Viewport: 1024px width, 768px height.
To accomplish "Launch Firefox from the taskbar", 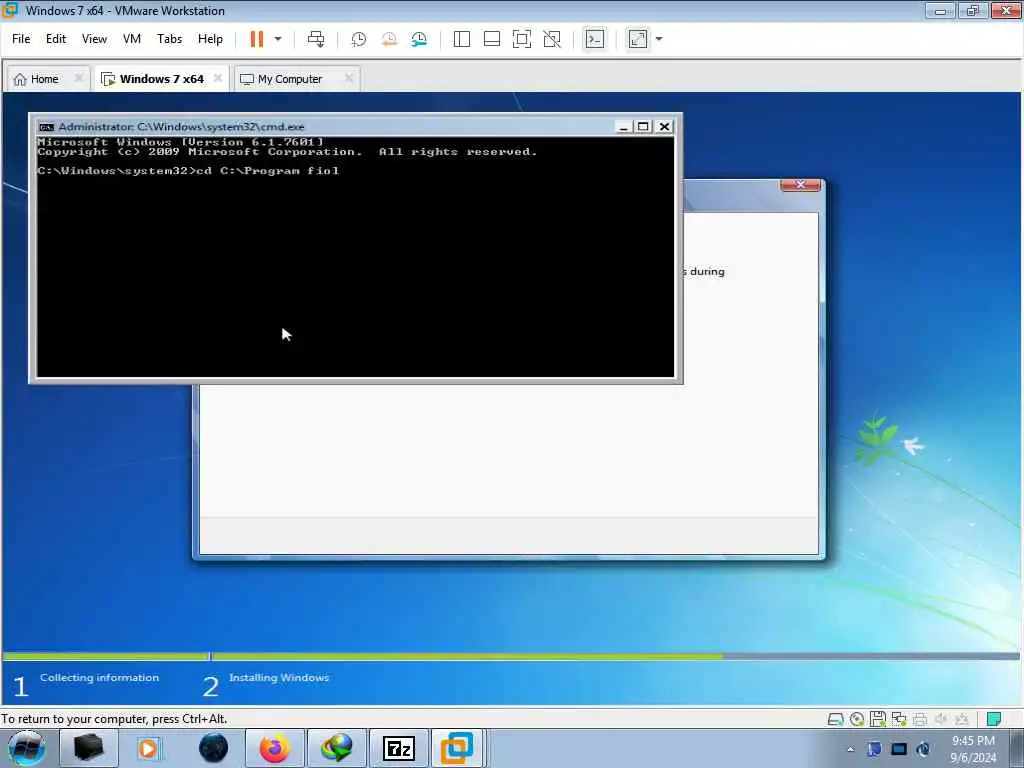I will (274, 748).
